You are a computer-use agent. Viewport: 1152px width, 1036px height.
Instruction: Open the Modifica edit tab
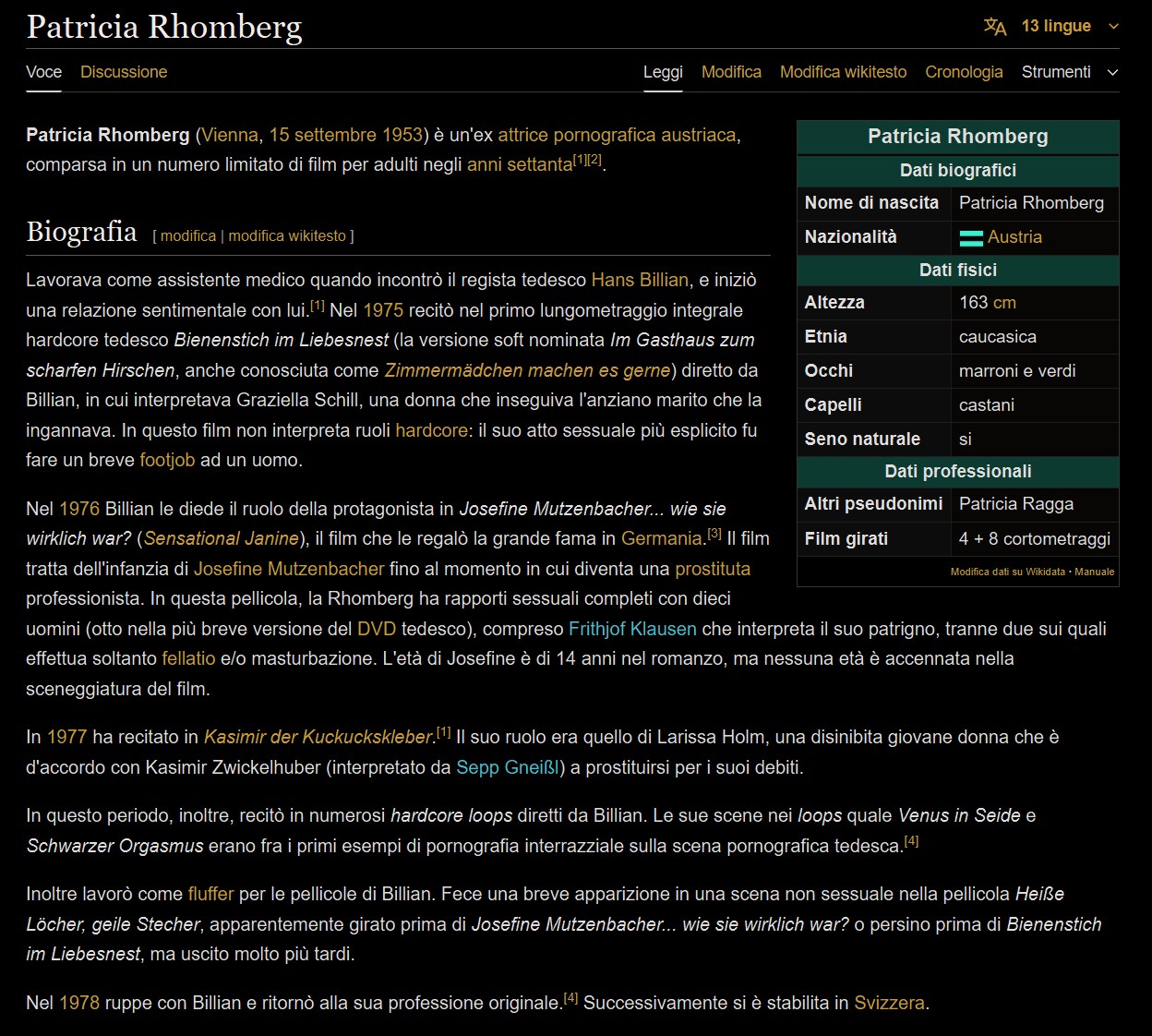point(731,72)
